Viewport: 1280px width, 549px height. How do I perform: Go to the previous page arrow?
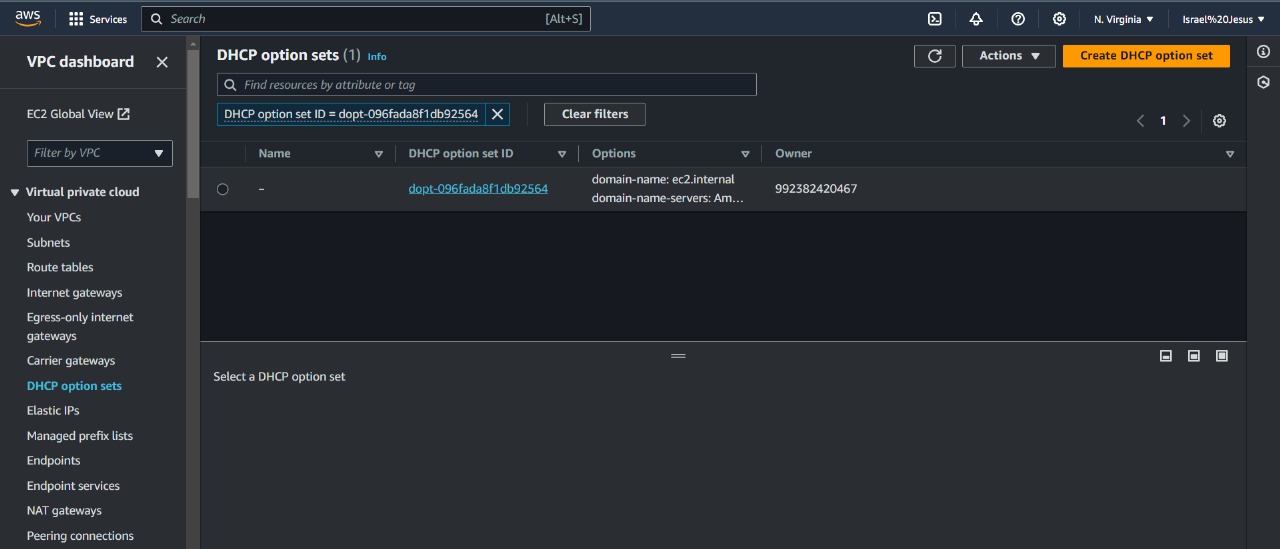tap(1140, 121)
